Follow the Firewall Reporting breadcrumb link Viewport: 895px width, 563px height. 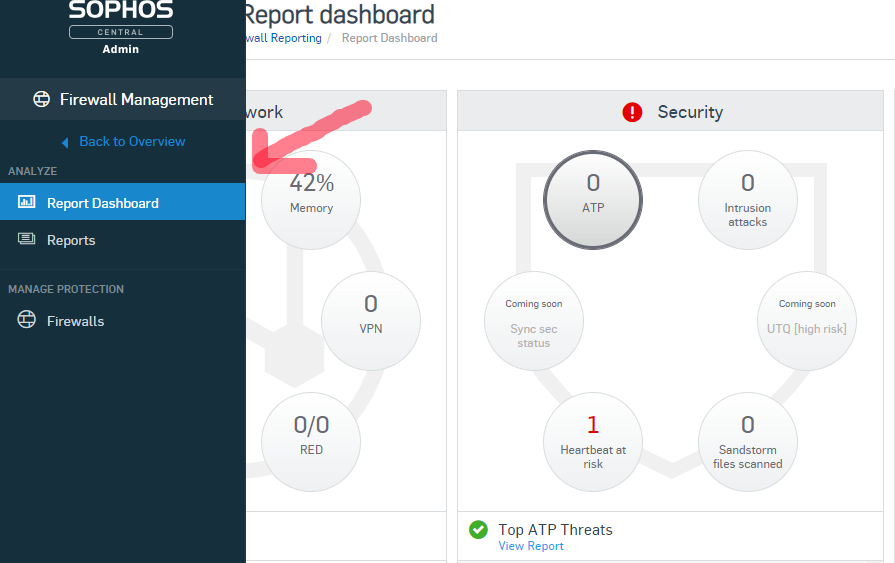tap(284, 38)
